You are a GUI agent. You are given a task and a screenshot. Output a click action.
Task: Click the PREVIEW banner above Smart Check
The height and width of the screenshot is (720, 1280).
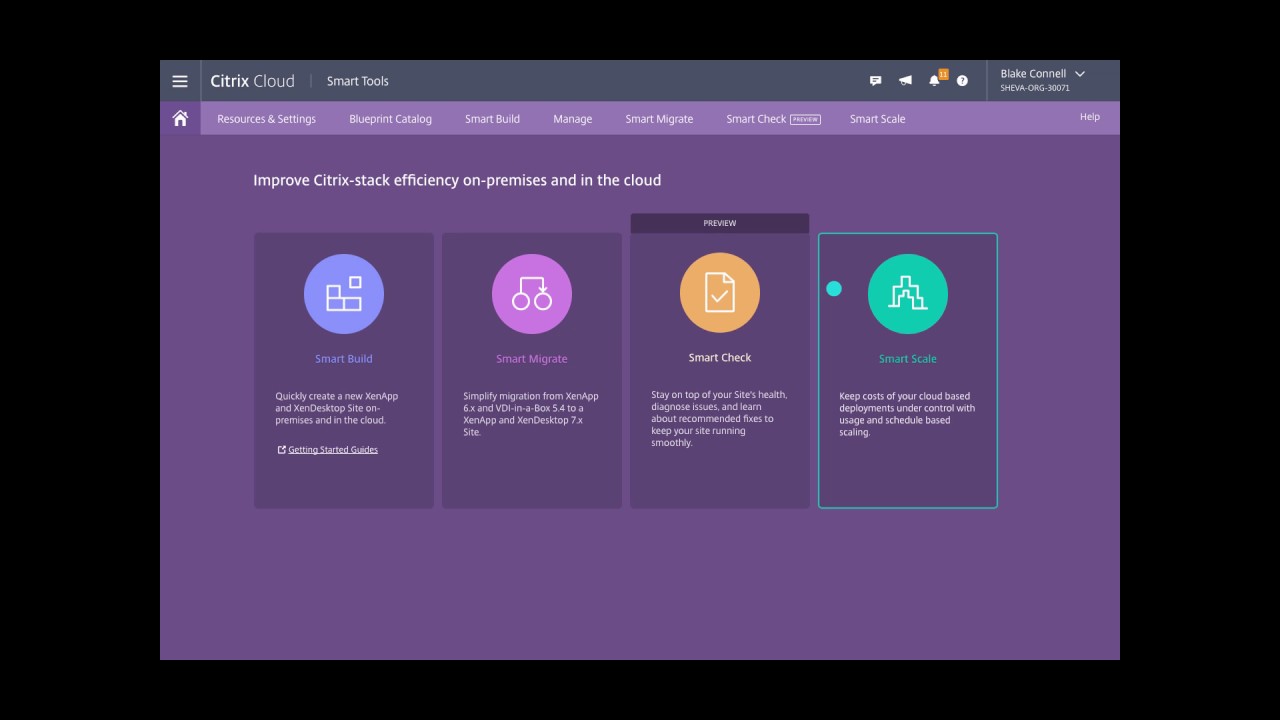point(720,223)
